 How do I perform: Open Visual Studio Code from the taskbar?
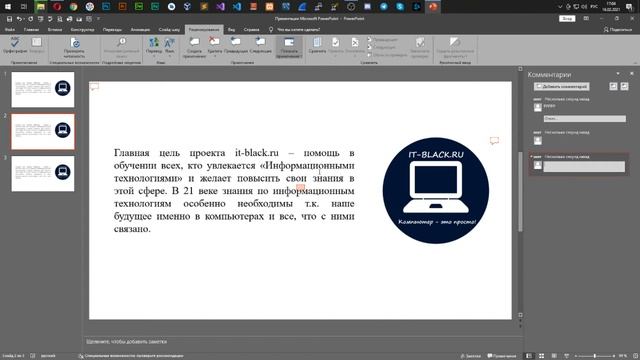coord(237,7)
